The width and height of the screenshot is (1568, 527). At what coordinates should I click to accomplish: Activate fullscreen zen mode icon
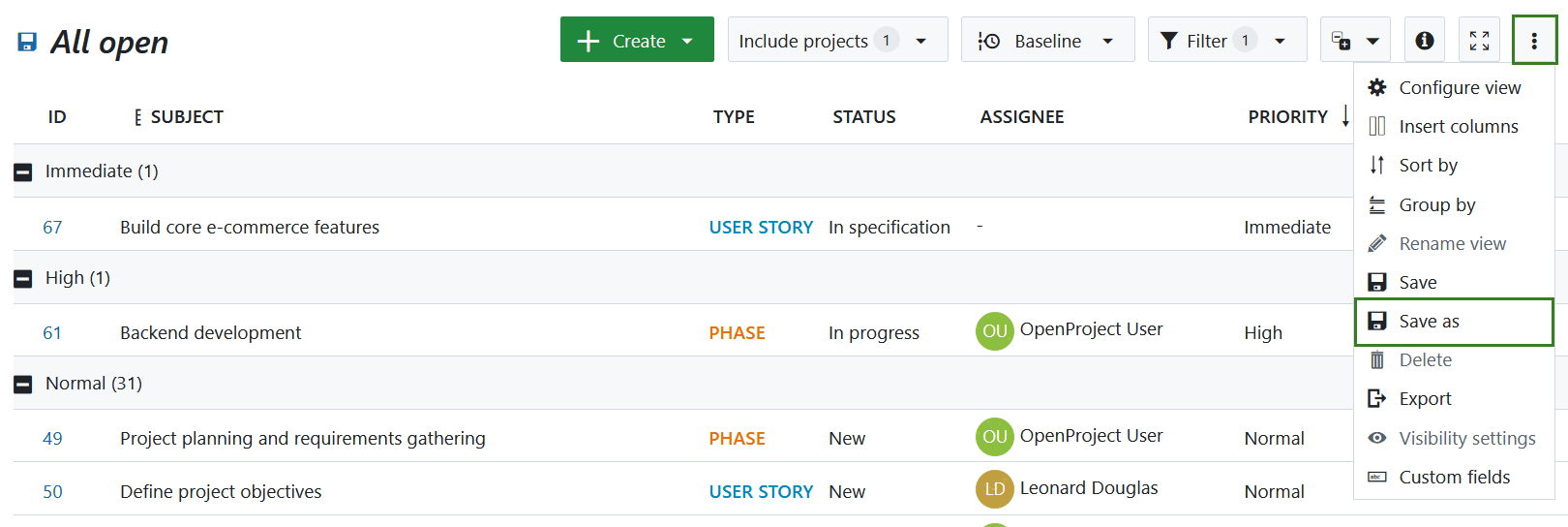click(1479, 41)
